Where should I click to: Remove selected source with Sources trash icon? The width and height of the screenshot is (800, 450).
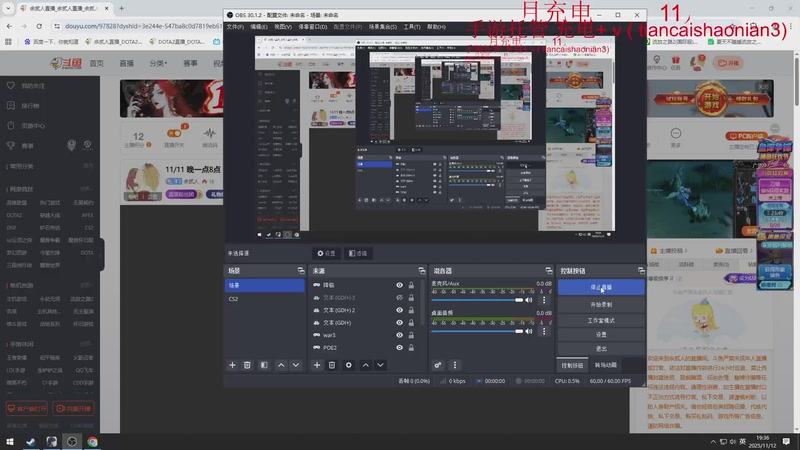(332, 365)
